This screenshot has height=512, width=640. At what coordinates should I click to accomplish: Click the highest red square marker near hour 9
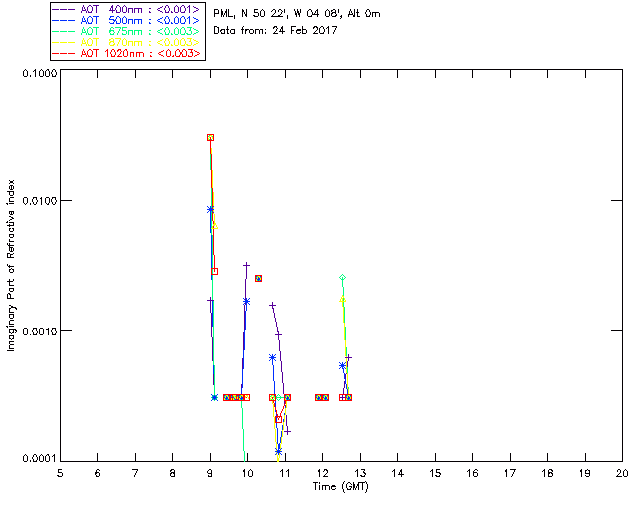pyautogui.click(x=210, y=138)
